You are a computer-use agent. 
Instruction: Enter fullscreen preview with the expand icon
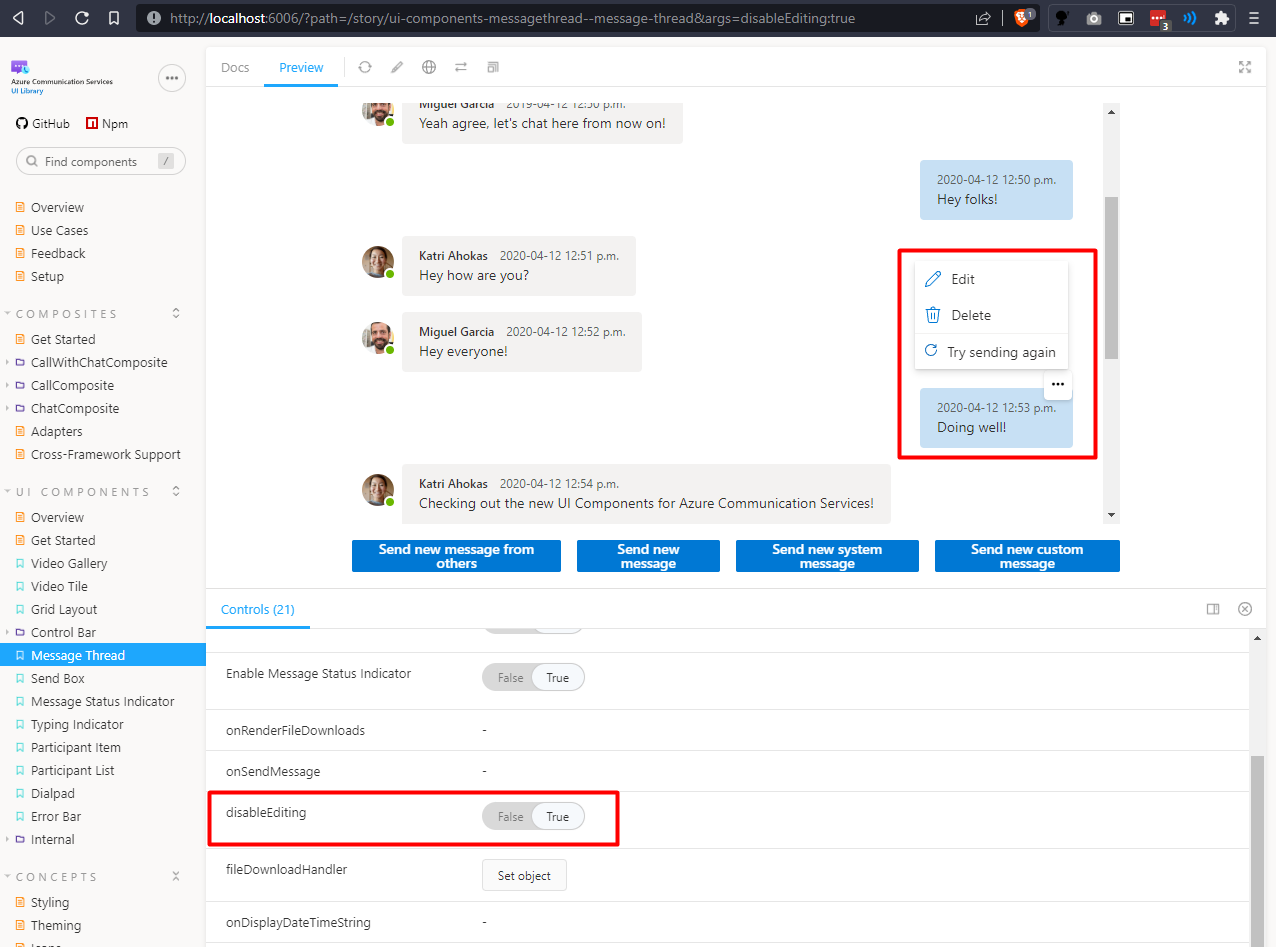tap(1244, 67)
